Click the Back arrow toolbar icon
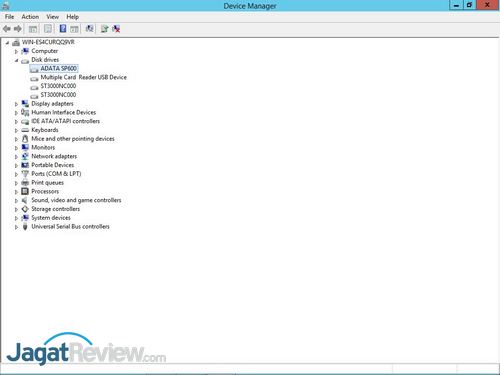Screen dimensions: 500x375 pyautogui.click(x=7, y=29)
